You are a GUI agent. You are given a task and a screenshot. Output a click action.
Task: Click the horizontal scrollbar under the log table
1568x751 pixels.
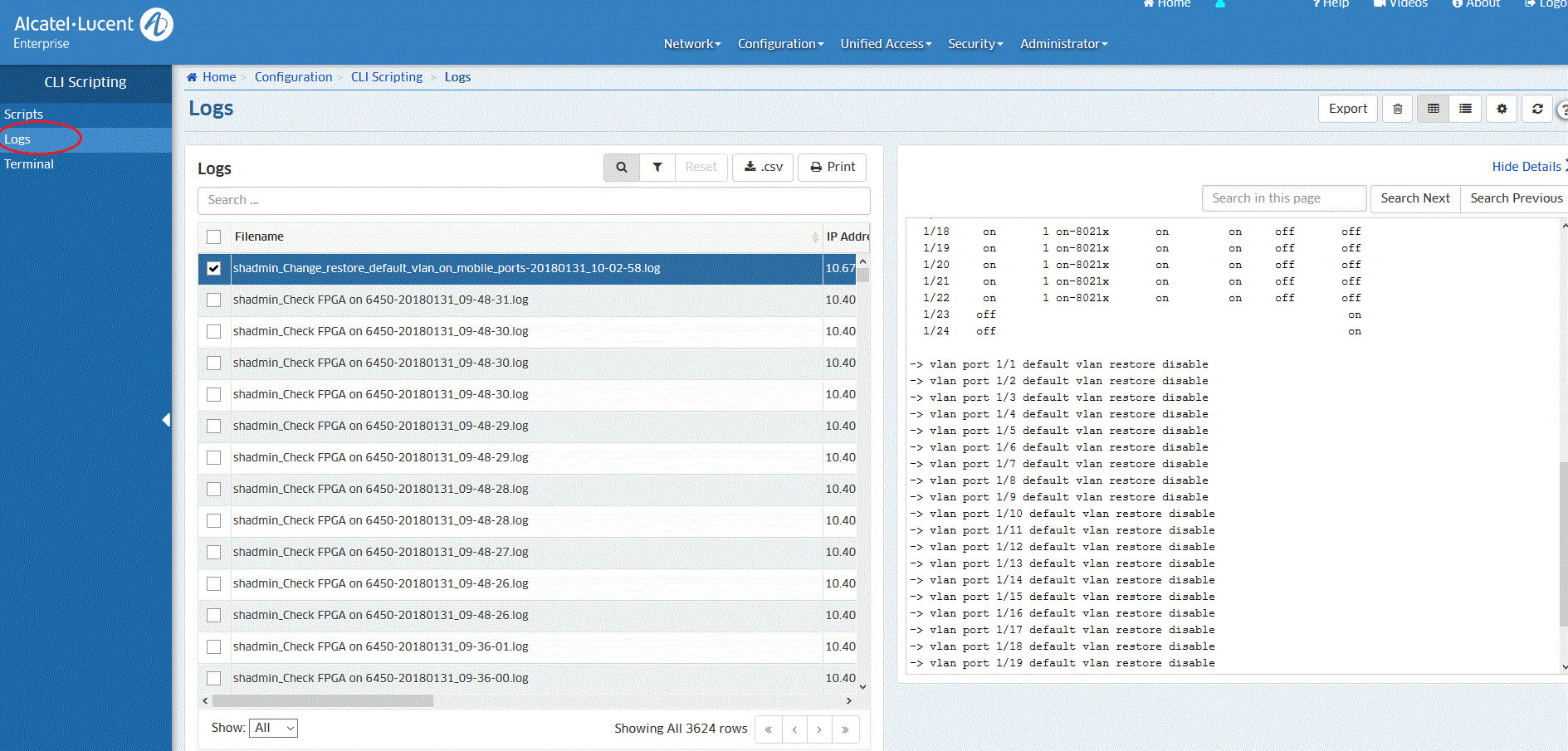(324, 700)
